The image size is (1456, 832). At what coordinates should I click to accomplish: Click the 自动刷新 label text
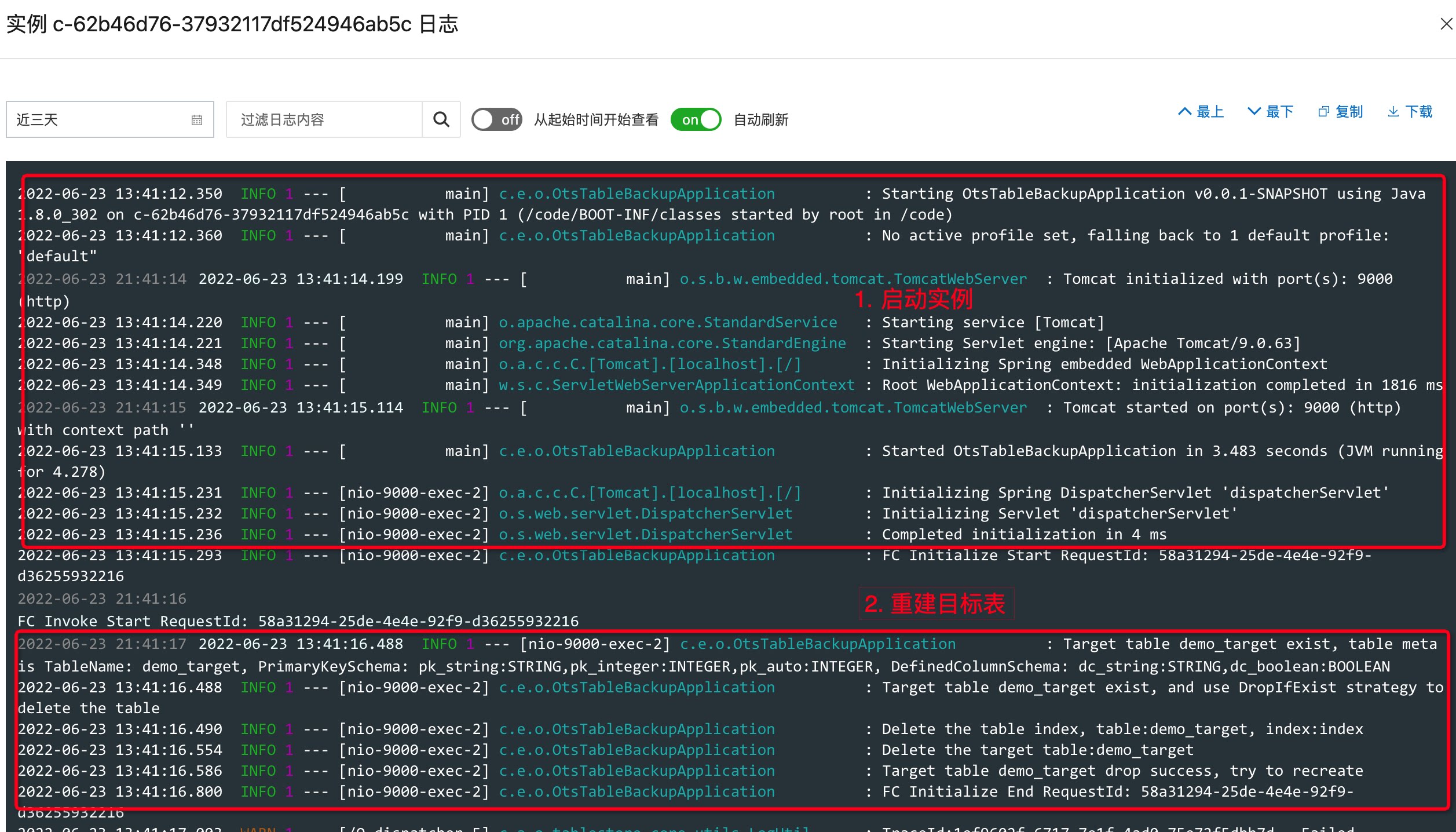click(x=760, y=120)
